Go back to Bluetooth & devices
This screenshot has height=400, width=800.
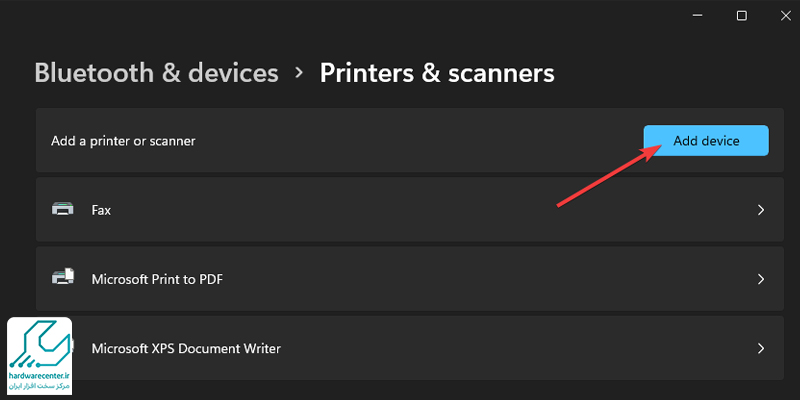pyautogui.click(x=156, y=73)
